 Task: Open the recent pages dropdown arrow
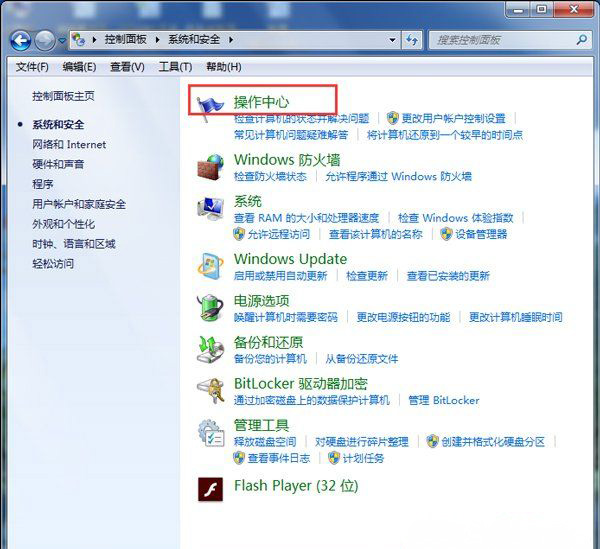(62, 40)
